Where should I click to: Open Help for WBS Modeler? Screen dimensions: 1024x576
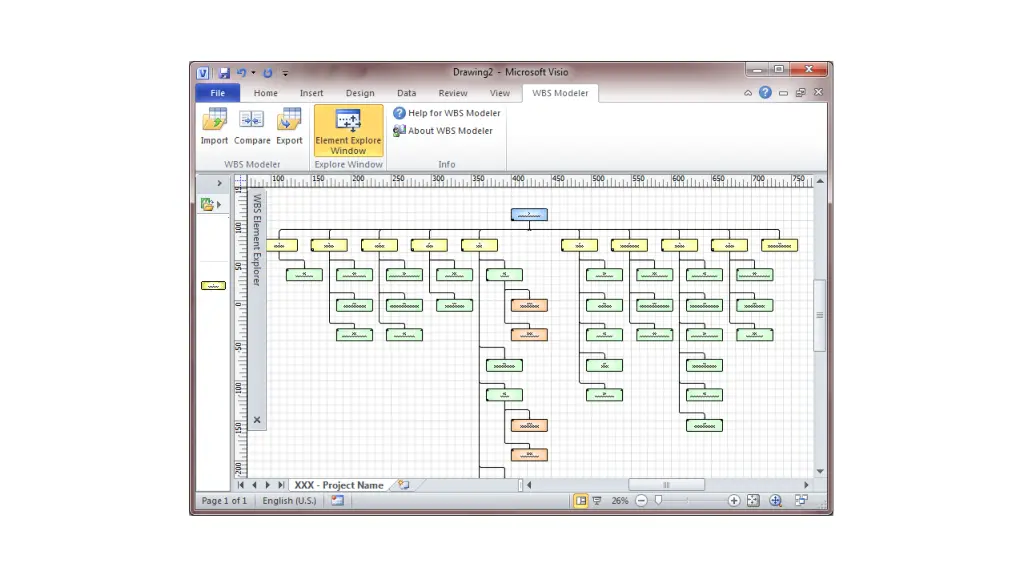coord(447,113)
